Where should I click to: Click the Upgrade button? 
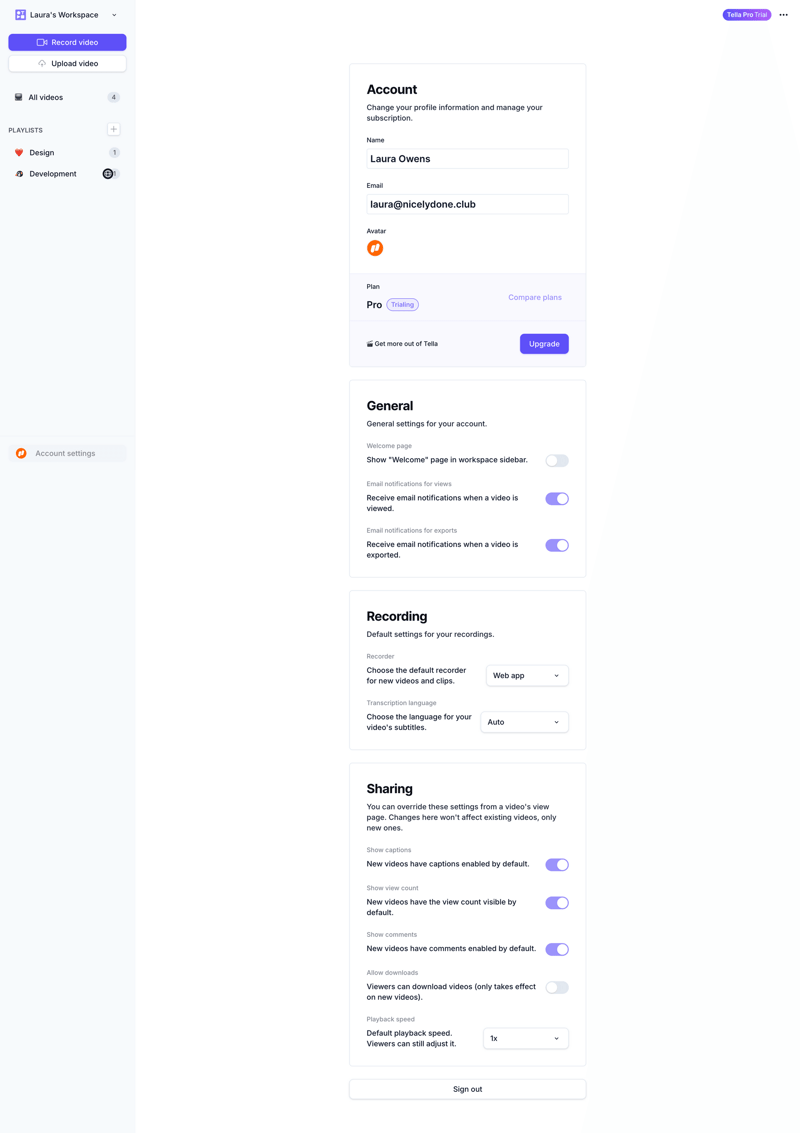click(544, 343)
